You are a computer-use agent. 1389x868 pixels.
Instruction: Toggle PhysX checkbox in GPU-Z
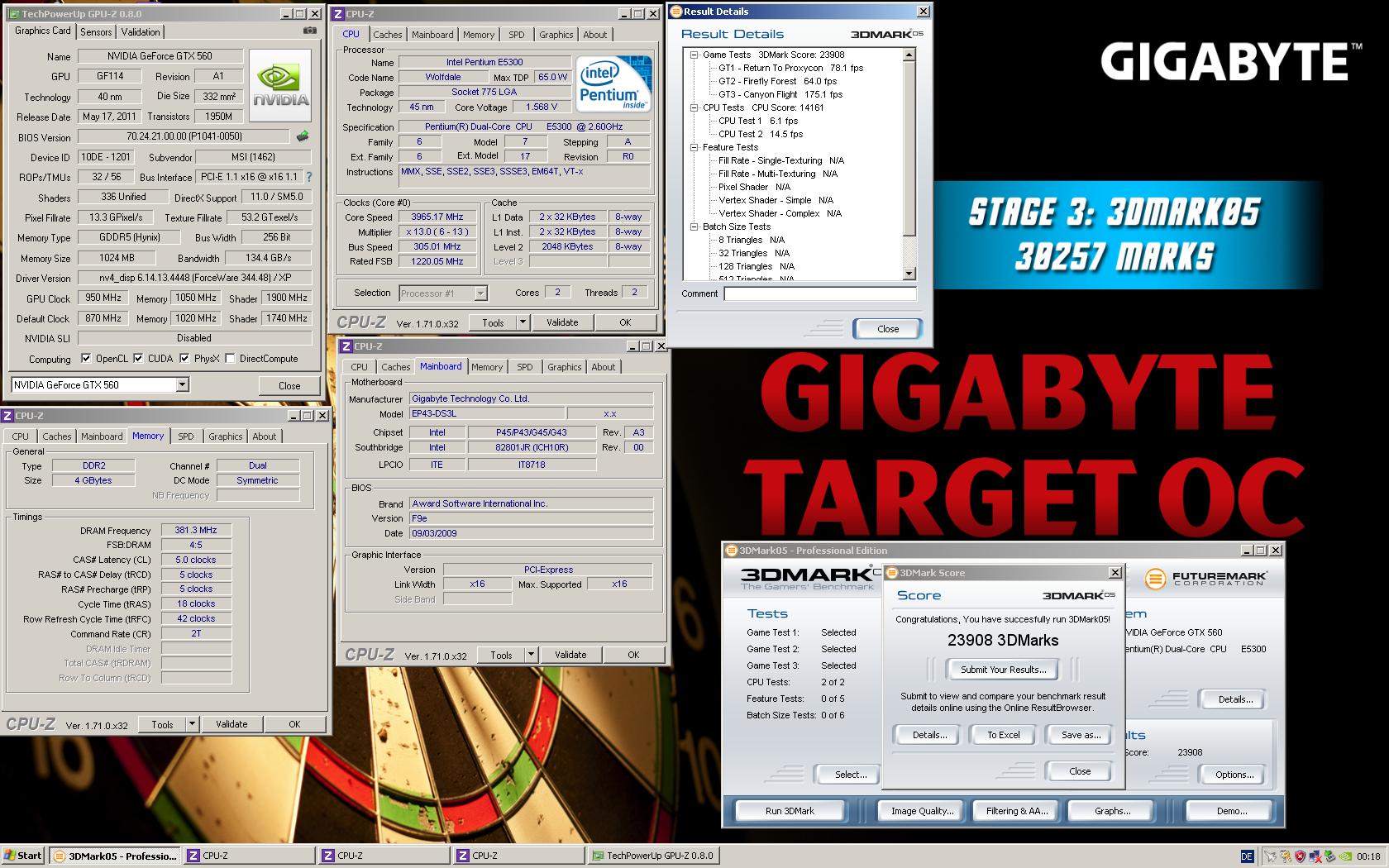[x=184, y=359]
